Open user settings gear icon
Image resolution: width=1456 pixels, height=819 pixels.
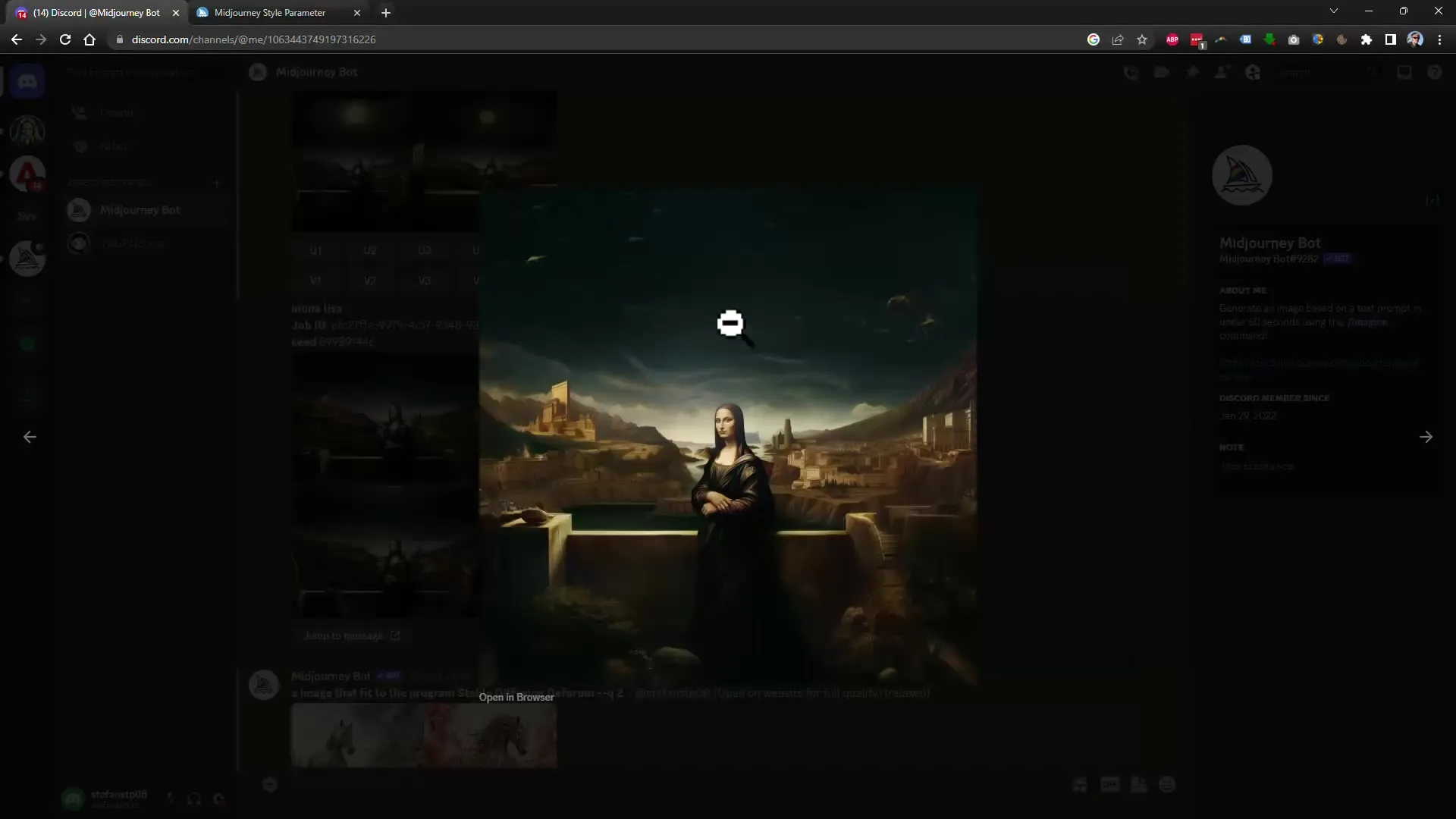(219, 799)
